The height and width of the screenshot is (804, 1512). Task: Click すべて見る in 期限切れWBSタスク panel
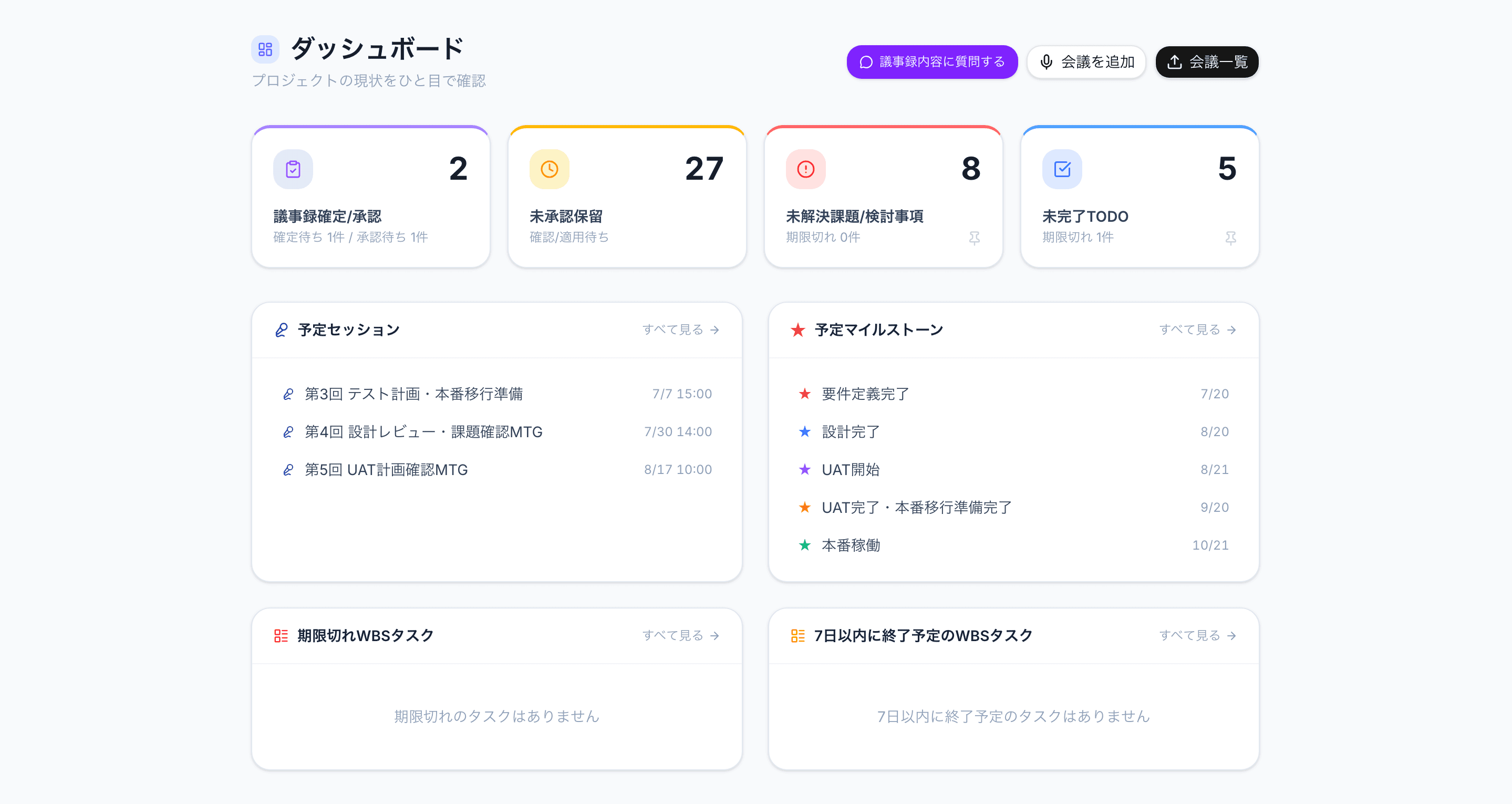tap(681, 635)
